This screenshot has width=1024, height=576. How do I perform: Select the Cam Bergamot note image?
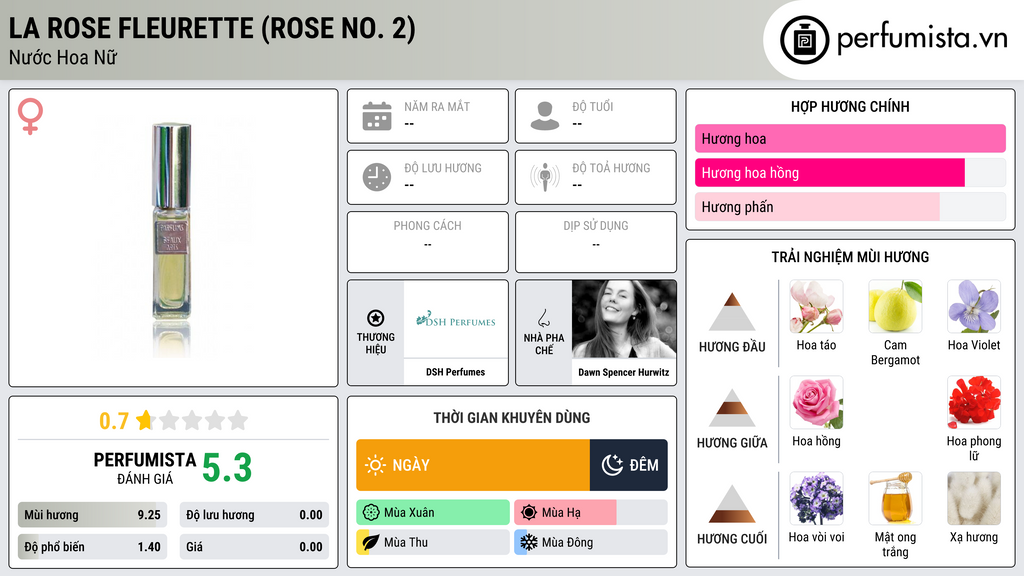(x=895, y=306)
